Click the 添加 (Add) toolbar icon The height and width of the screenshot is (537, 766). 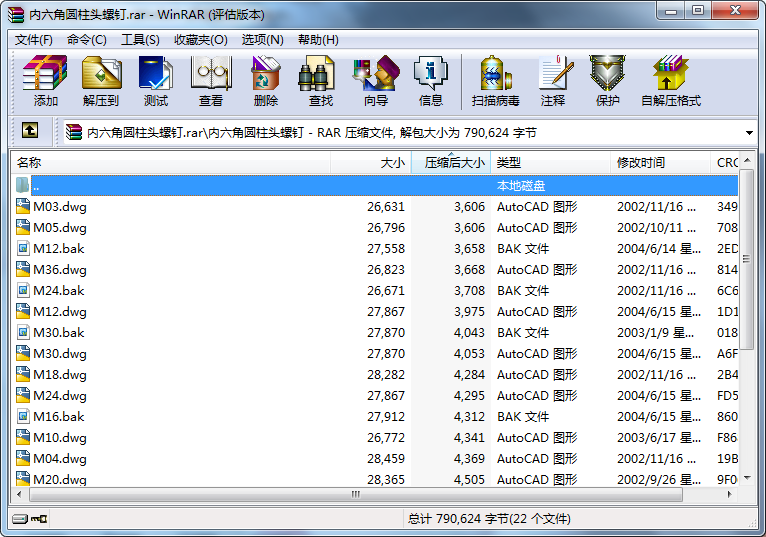coord(45,81)
